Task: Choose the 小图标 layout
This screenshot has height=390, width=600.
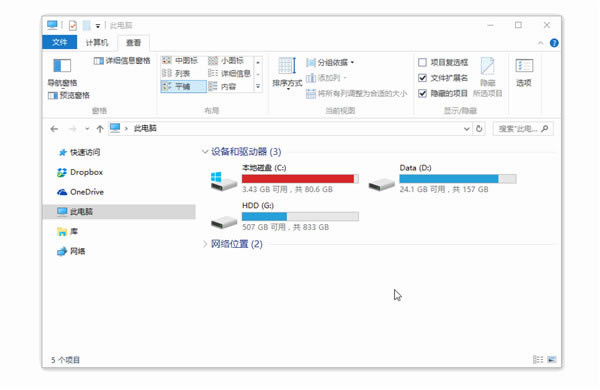Action: click(227, 60)
